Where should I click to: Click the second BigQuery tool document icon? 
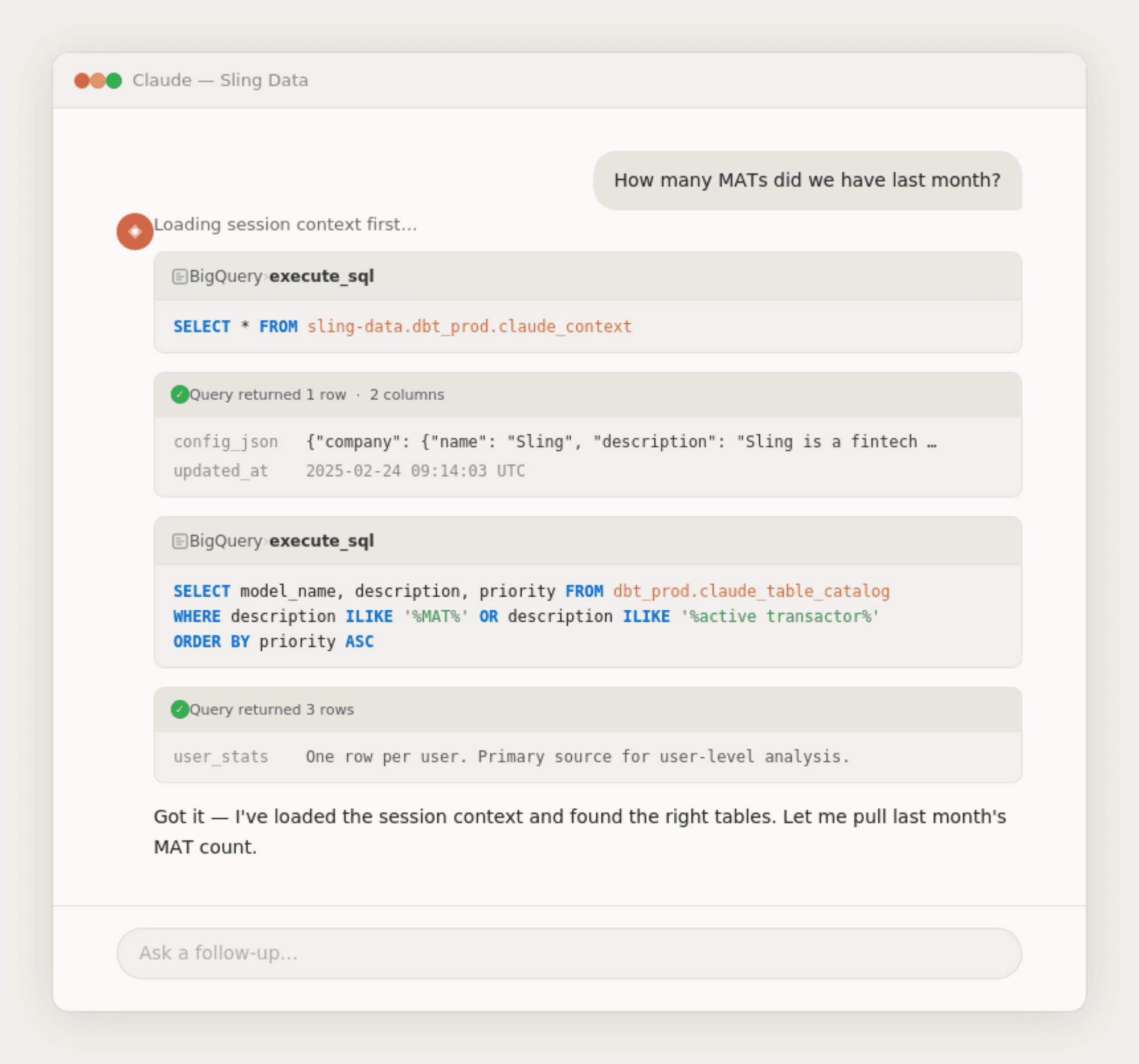[179, 541]
